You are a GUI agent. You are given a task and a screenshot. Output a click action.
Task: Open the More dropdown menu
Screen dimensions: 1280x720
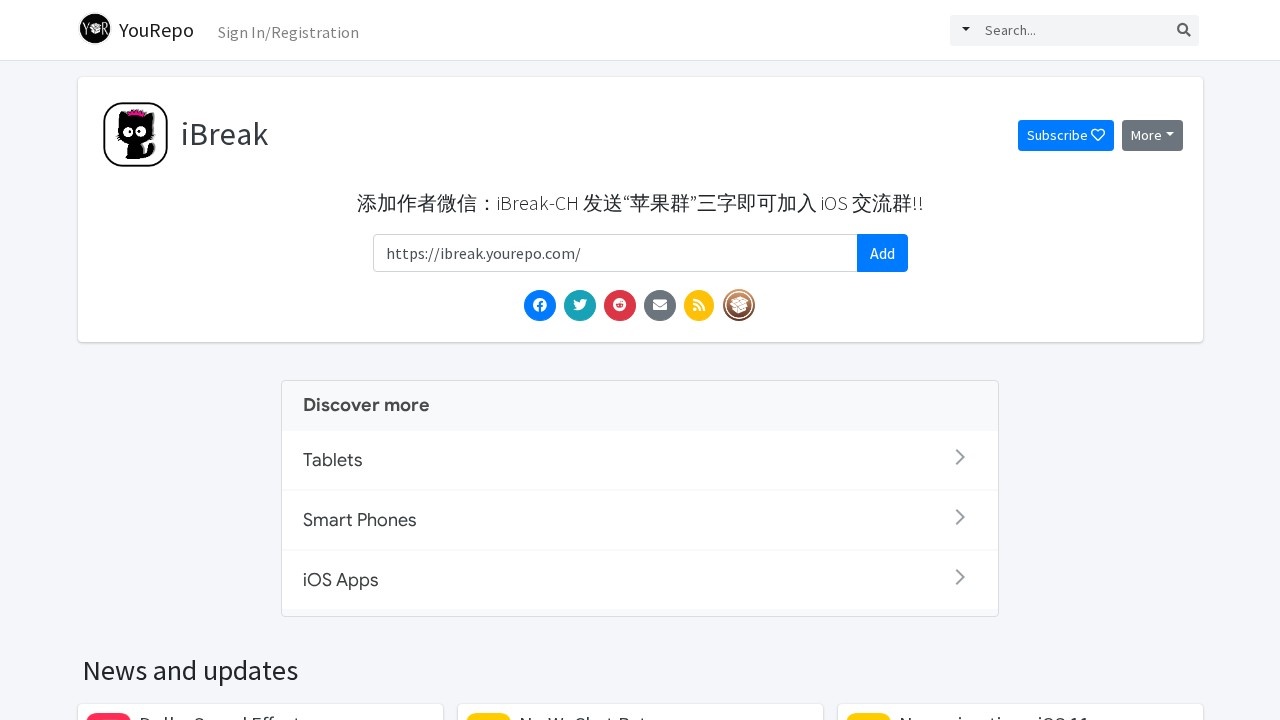pos(1152,135)
